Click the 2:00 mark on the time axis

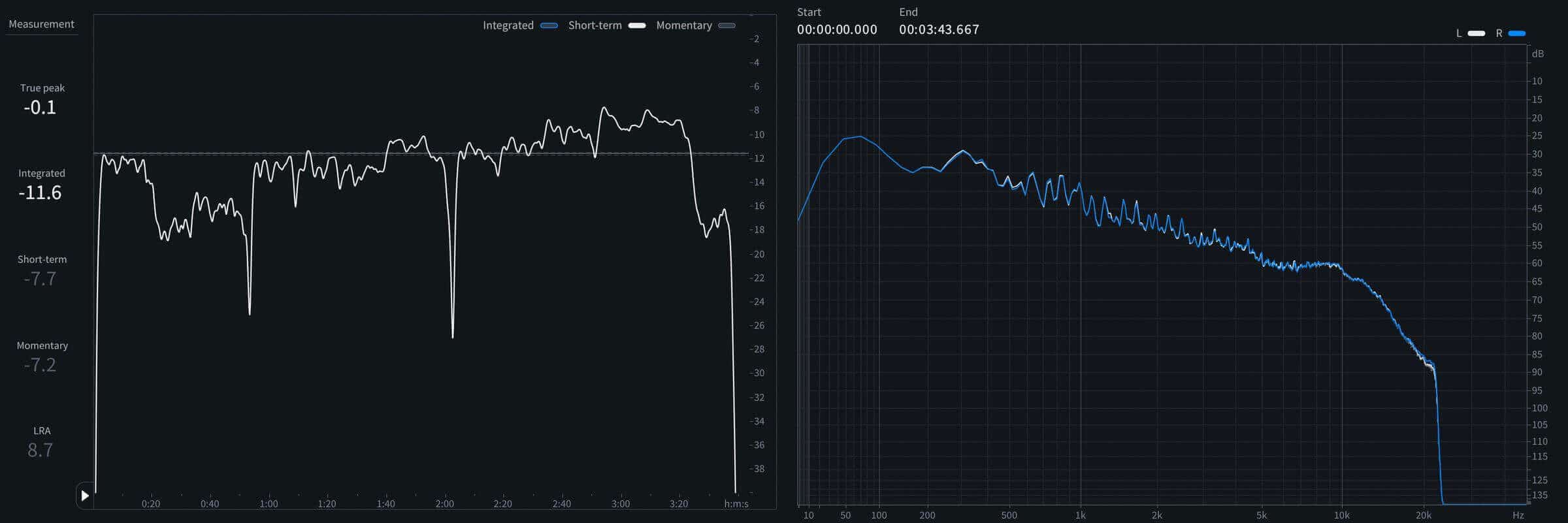pyautogui.click(x=445, y=504)
